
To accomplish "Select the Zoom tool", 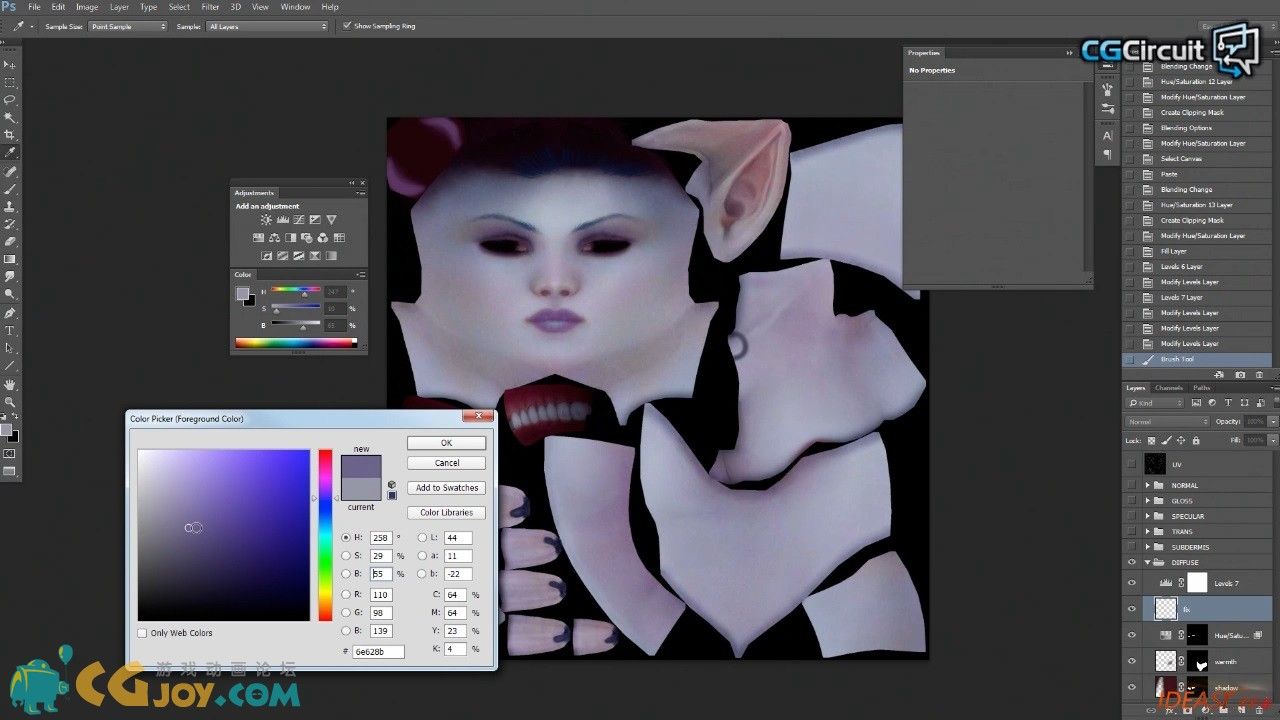I will click(x=10, y=402).
